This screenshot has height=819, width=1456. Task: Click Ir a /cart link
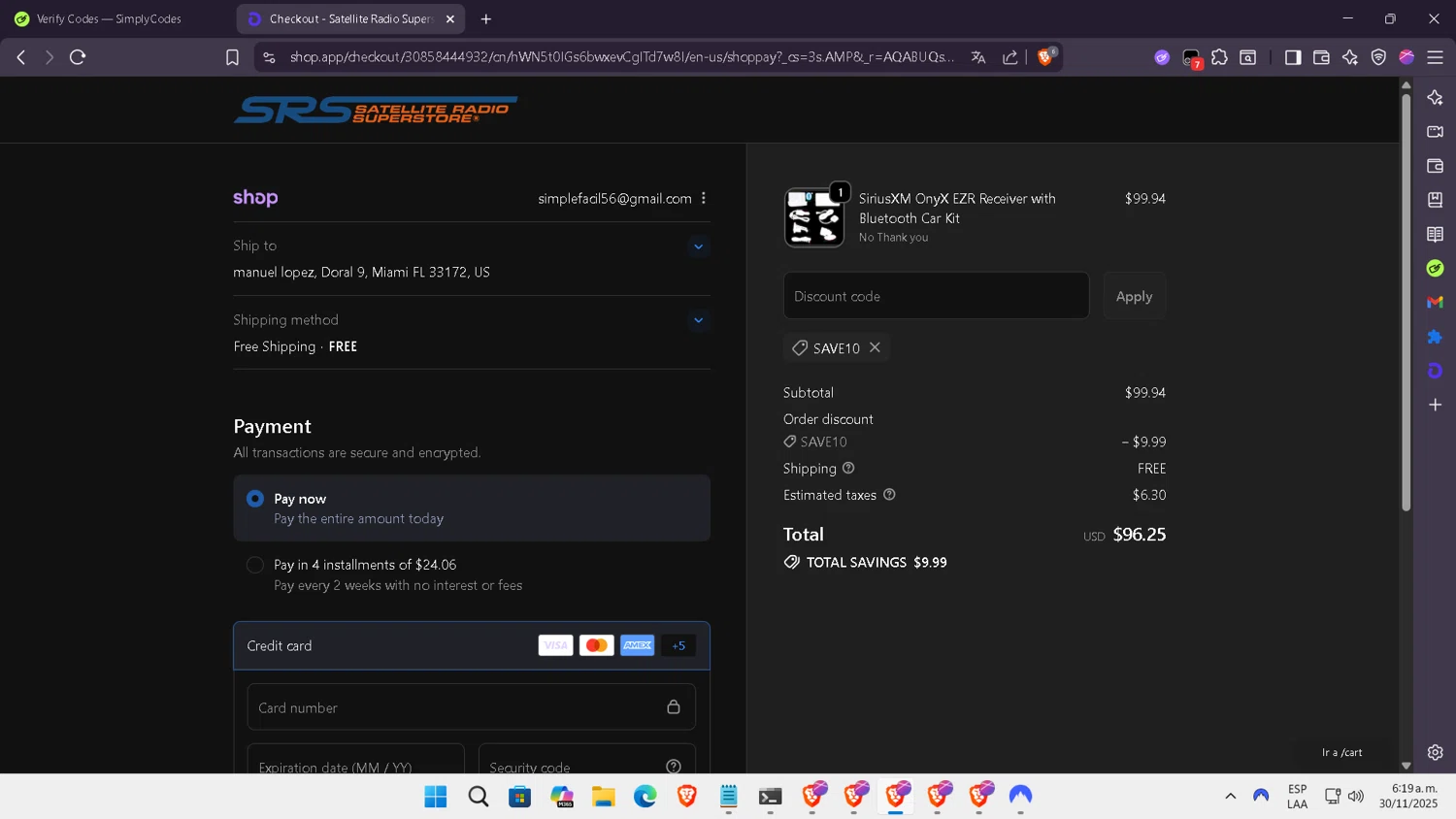tap(1341, 752)
